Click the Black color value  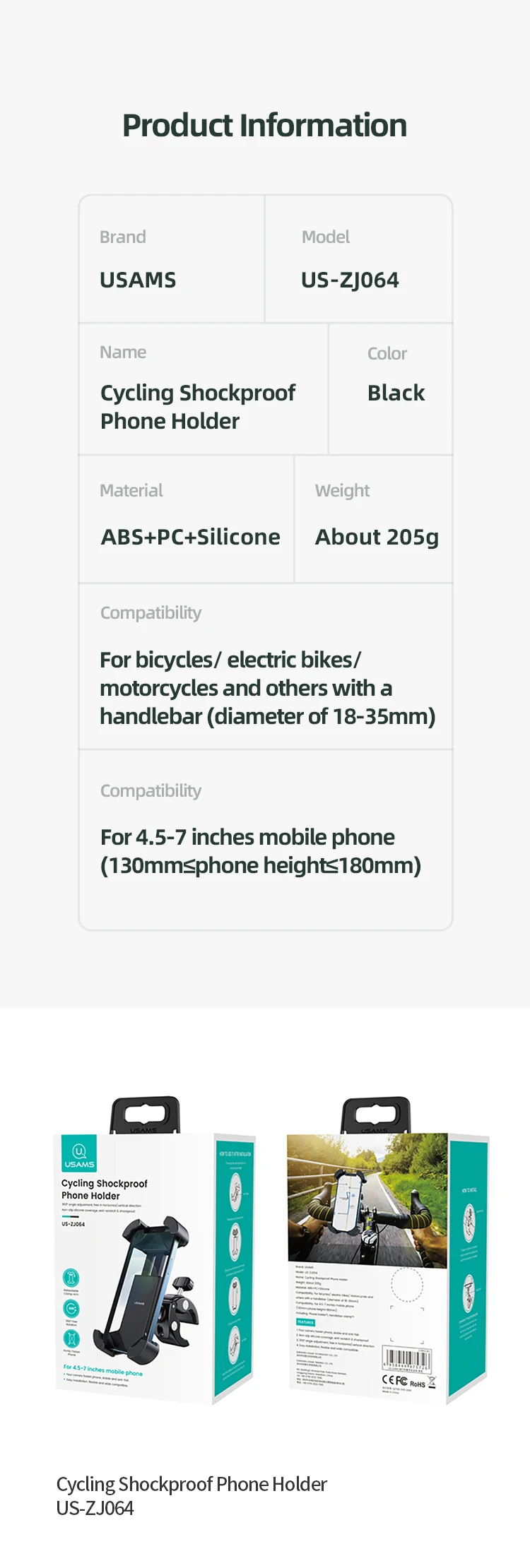[x=396, y=393]
